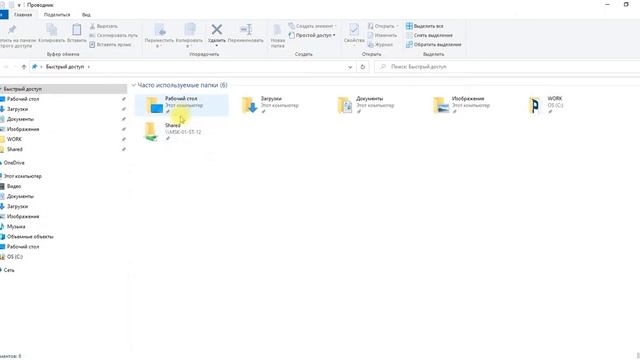Screen dimensions: 640x360
Task: Switch to the Поделиться ribbon tab
Action: click(x=57, y=15)
